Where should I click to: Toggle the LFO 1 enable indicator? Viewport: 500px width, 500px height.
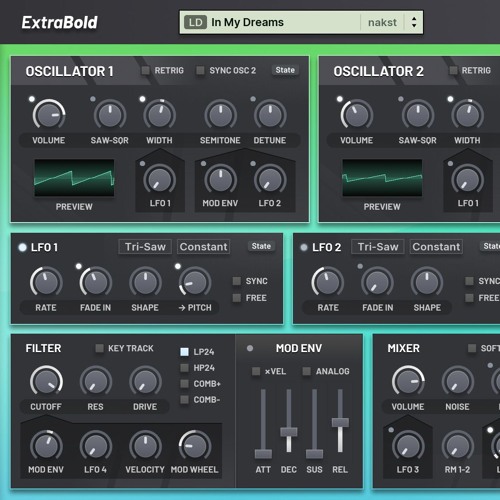click(22, 247)
